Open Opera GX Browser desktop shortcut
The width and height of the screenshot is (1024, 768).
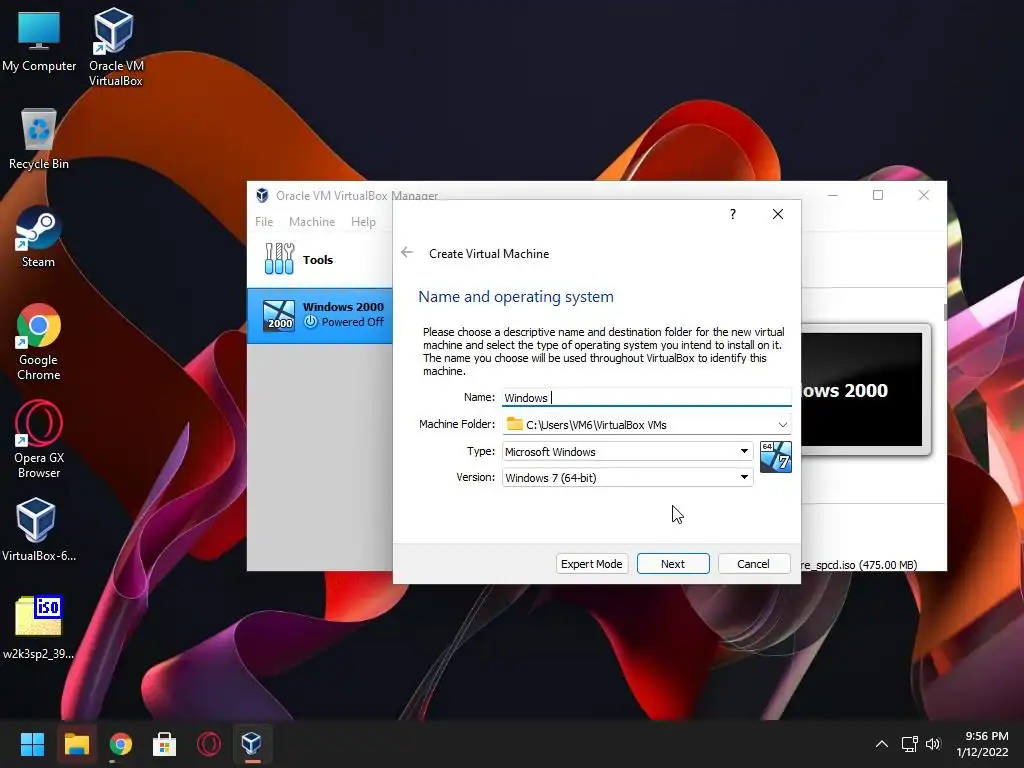tap(39, 440)
